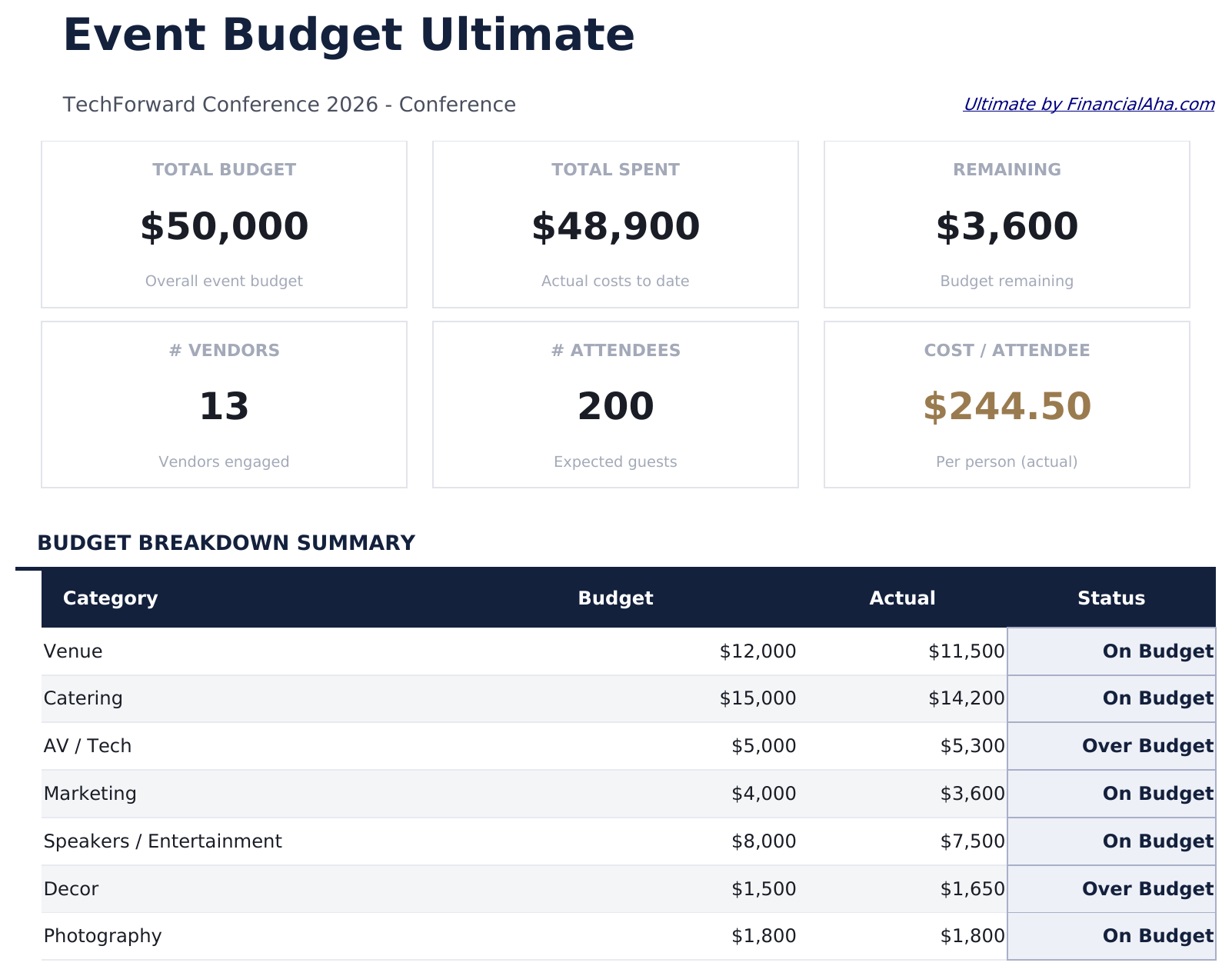Click the Catering category cell

tap(83, 698)
